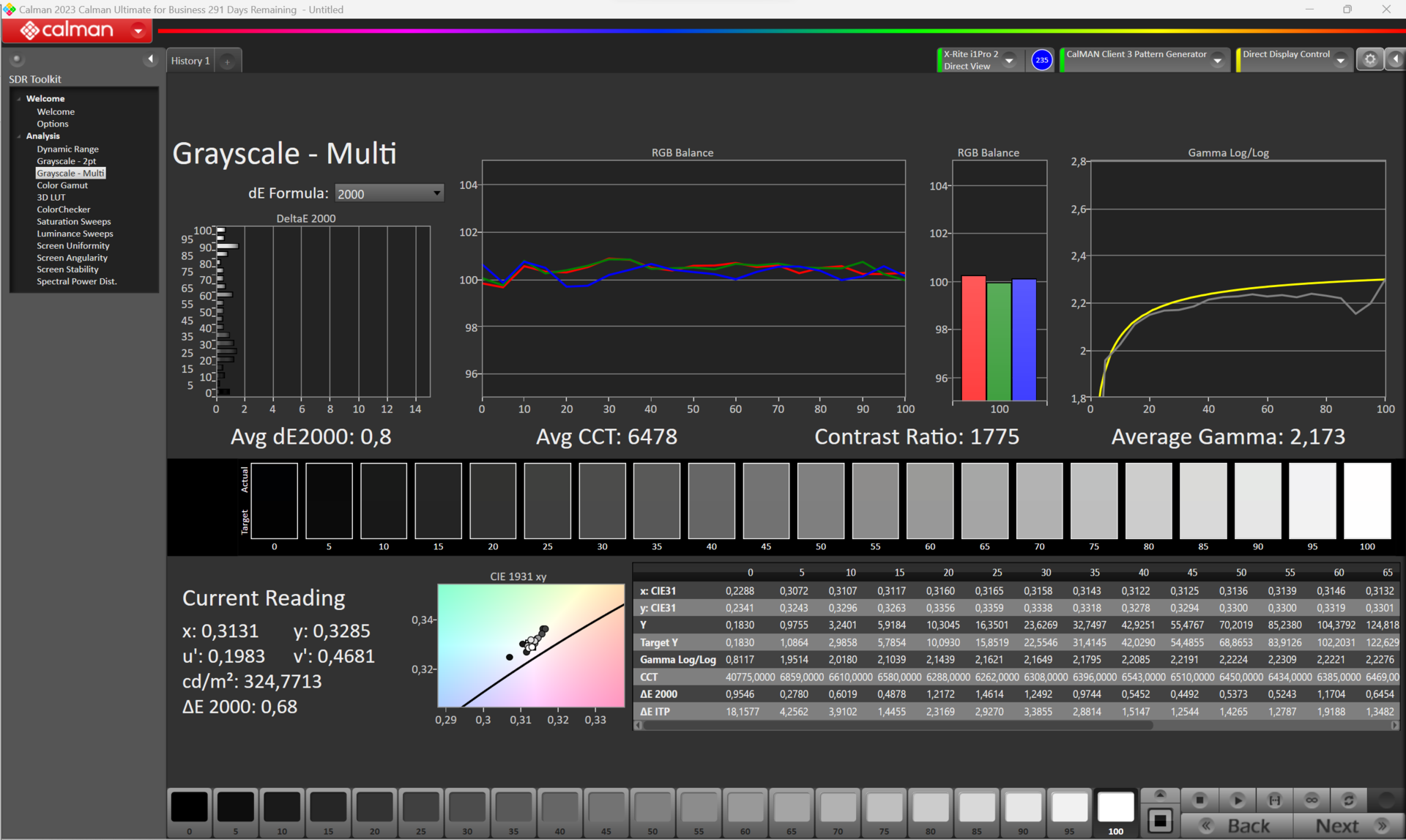Image resolution: width=1406 pixels, height=840 pixels.
Task: Open Color Gamut in the sidebar
Action: point(62,185)
